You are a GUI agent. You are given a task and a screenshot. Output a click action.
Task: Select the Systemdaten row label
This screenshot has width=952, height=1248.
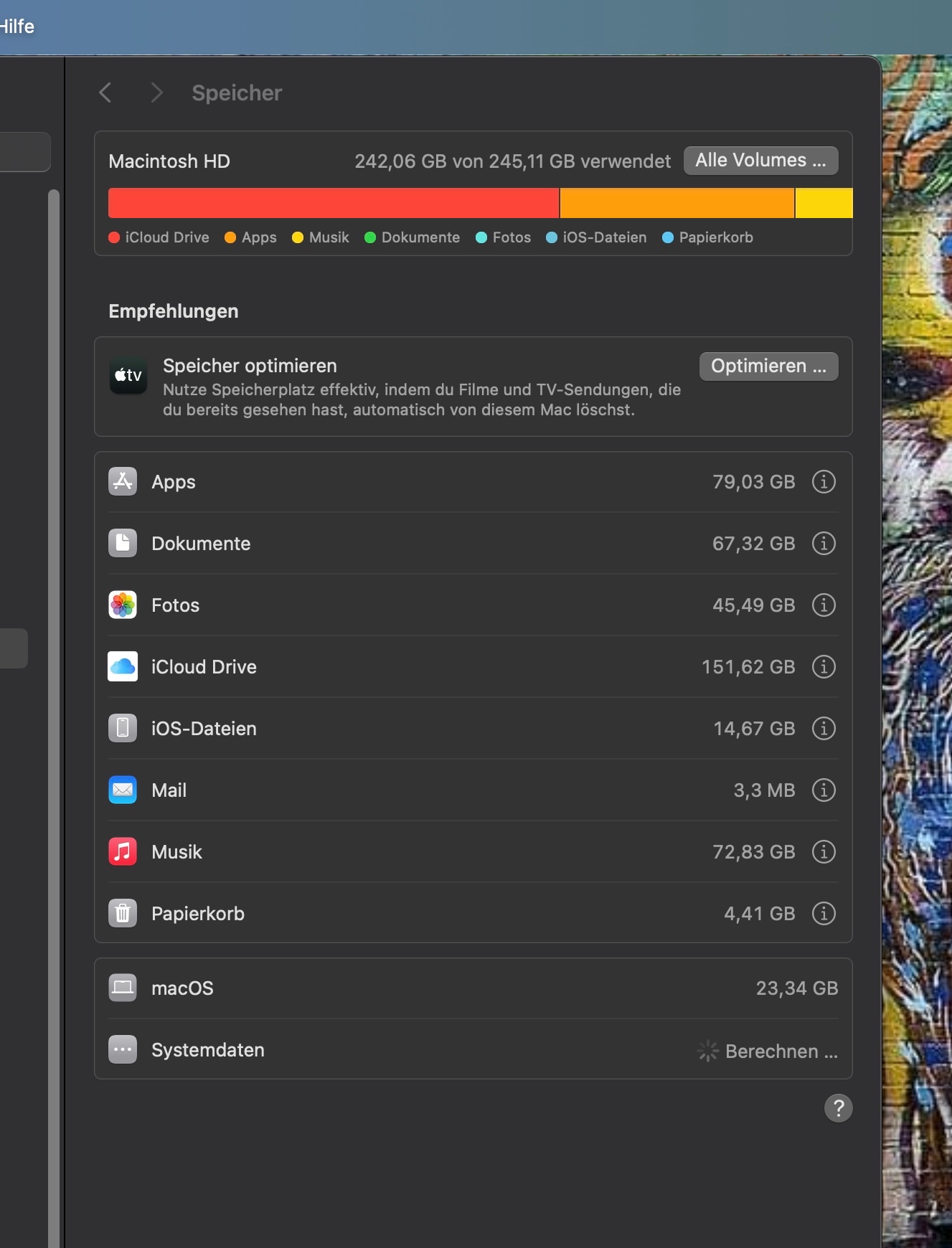[x=208, y=1050]
